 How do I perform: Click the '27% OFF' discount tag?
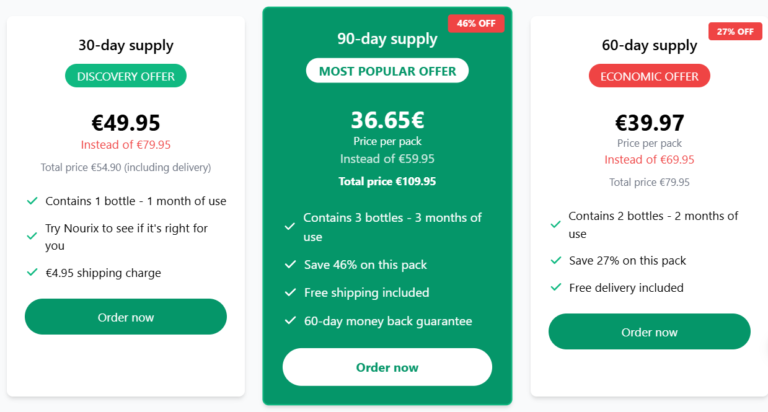pyautogui.click(x=735, y=31)
